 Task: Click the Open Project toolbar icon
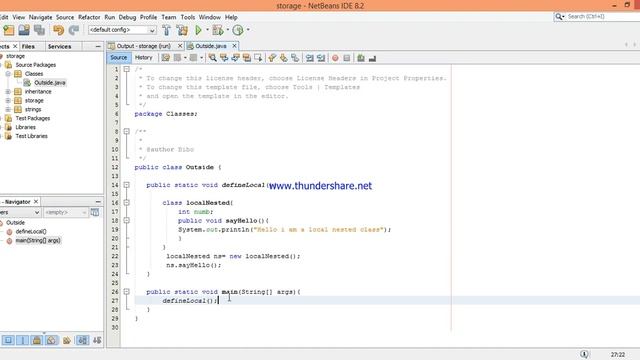pos(24,30)
